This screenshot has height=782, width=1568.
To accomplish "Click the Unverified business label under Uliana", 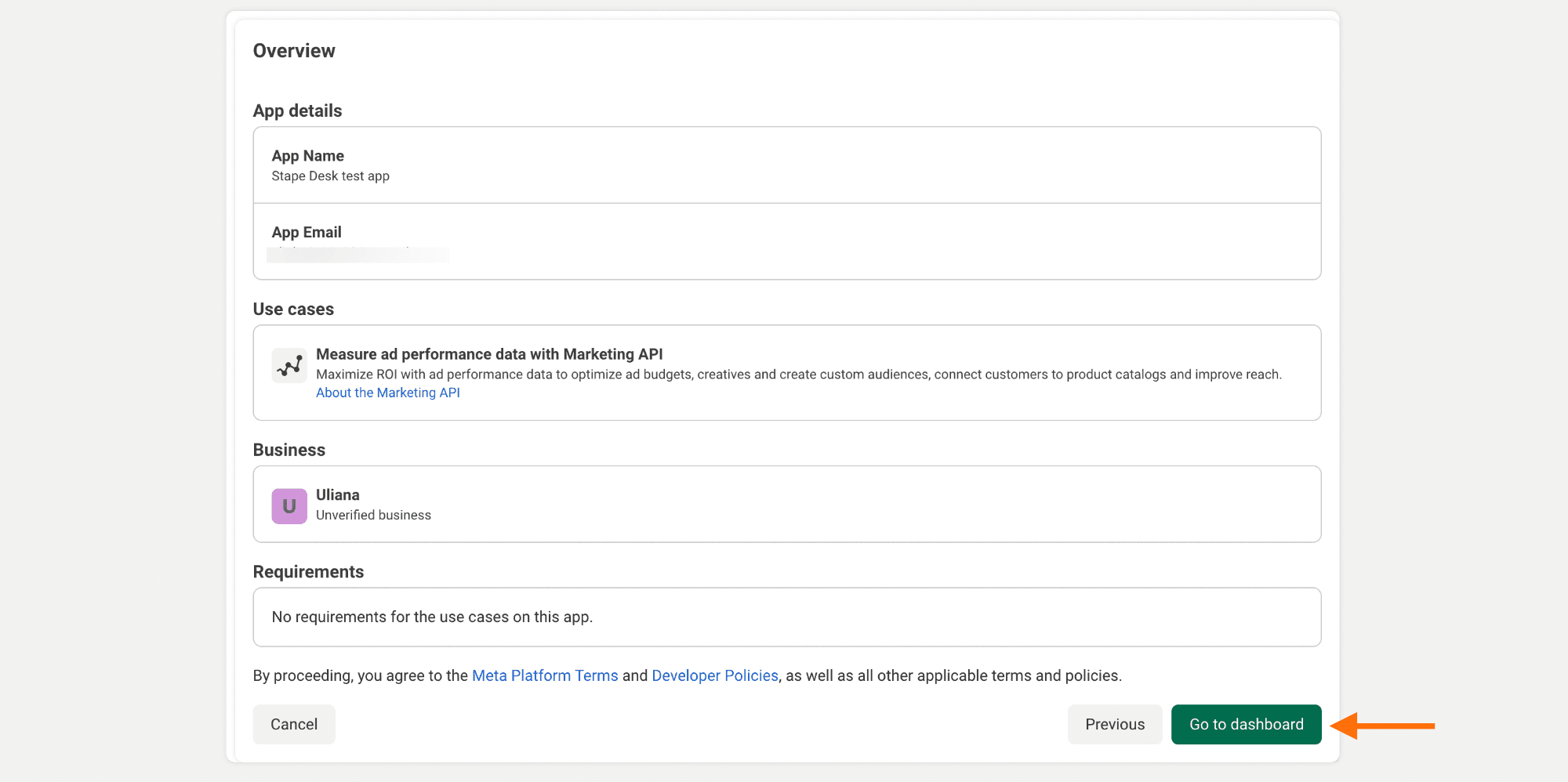I will pyautogui.click(x=373, y=515).
